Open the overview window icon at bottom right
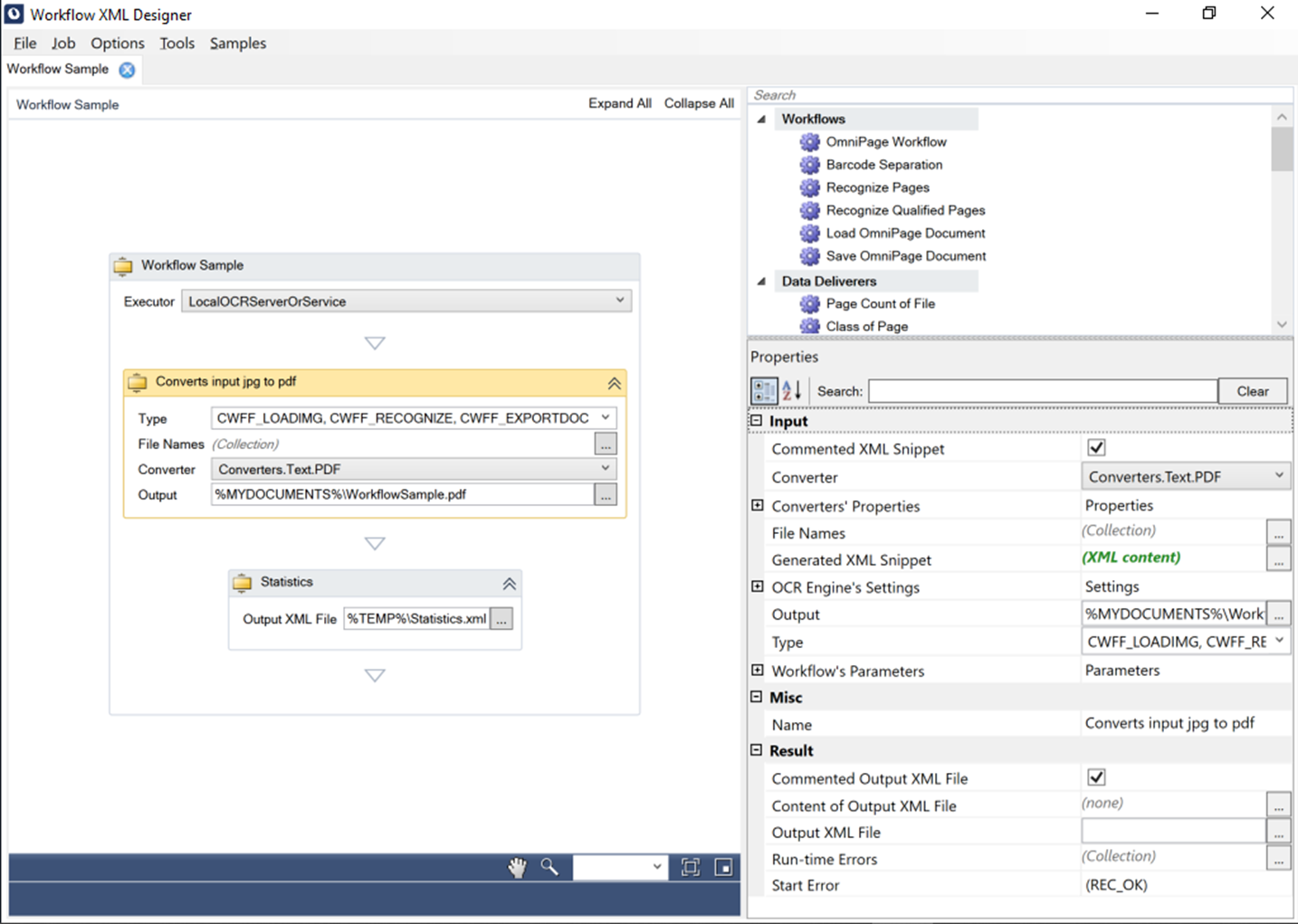This screenshot has width=1298, height=924. click(x=723, y=867)
